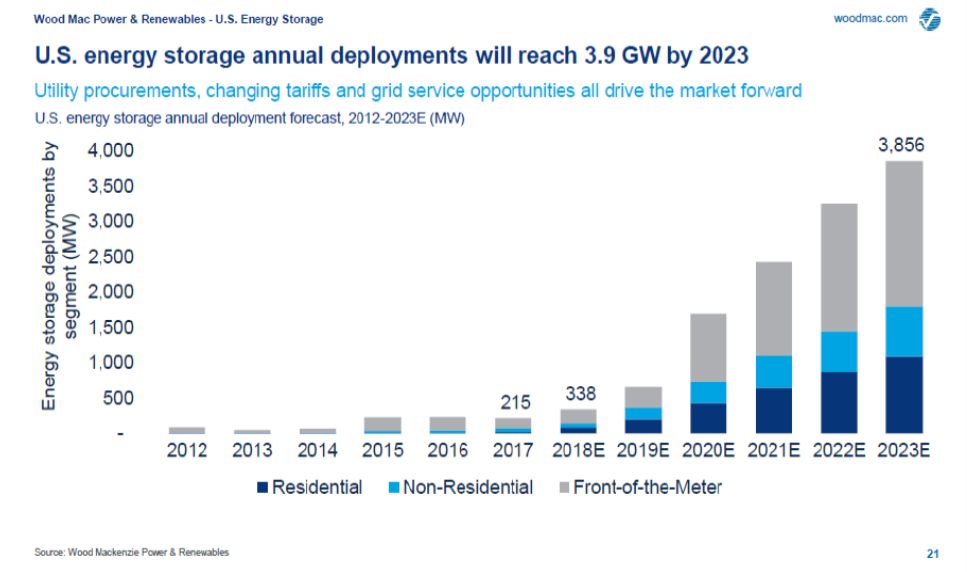Viewport: 967px width, 572px height.
Task: Click the 2012 axis label
Action: [187, 450]
